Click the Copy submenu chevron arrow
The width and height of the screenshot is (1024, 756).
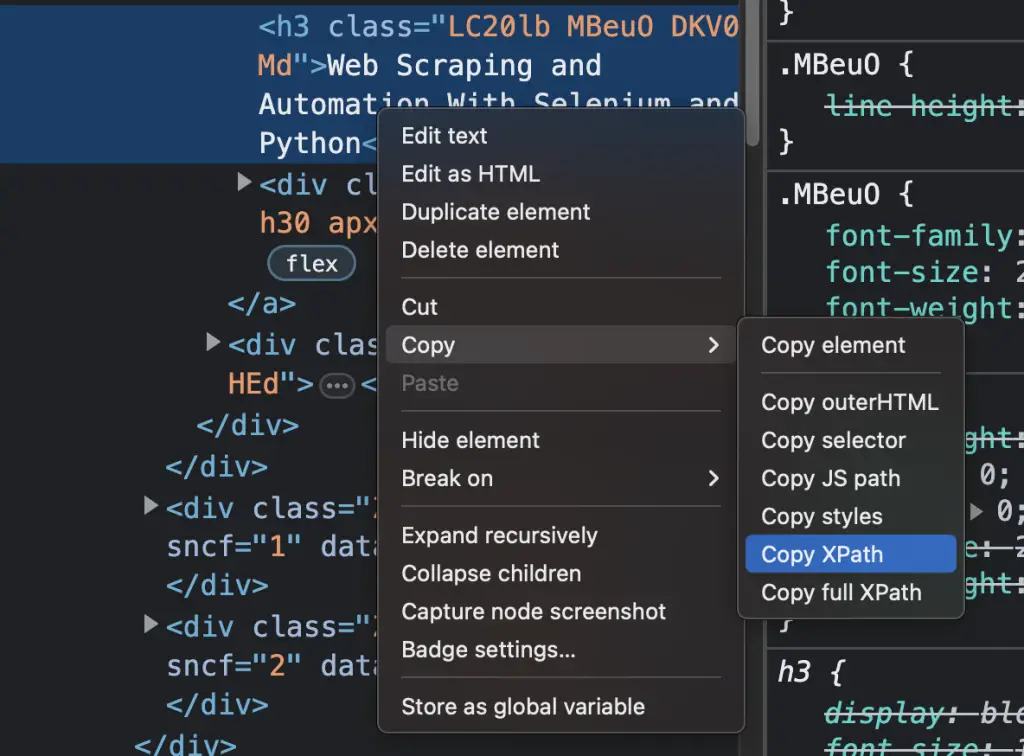pyautogui.click(x=714, y=345)
